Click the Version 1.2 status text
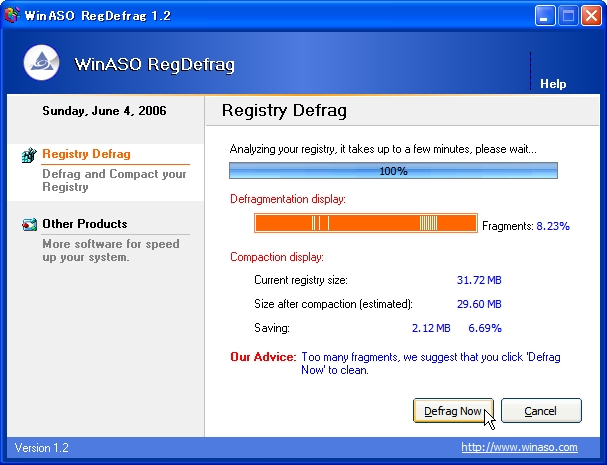Screen dimensions: 607x465 coord(42,448)
